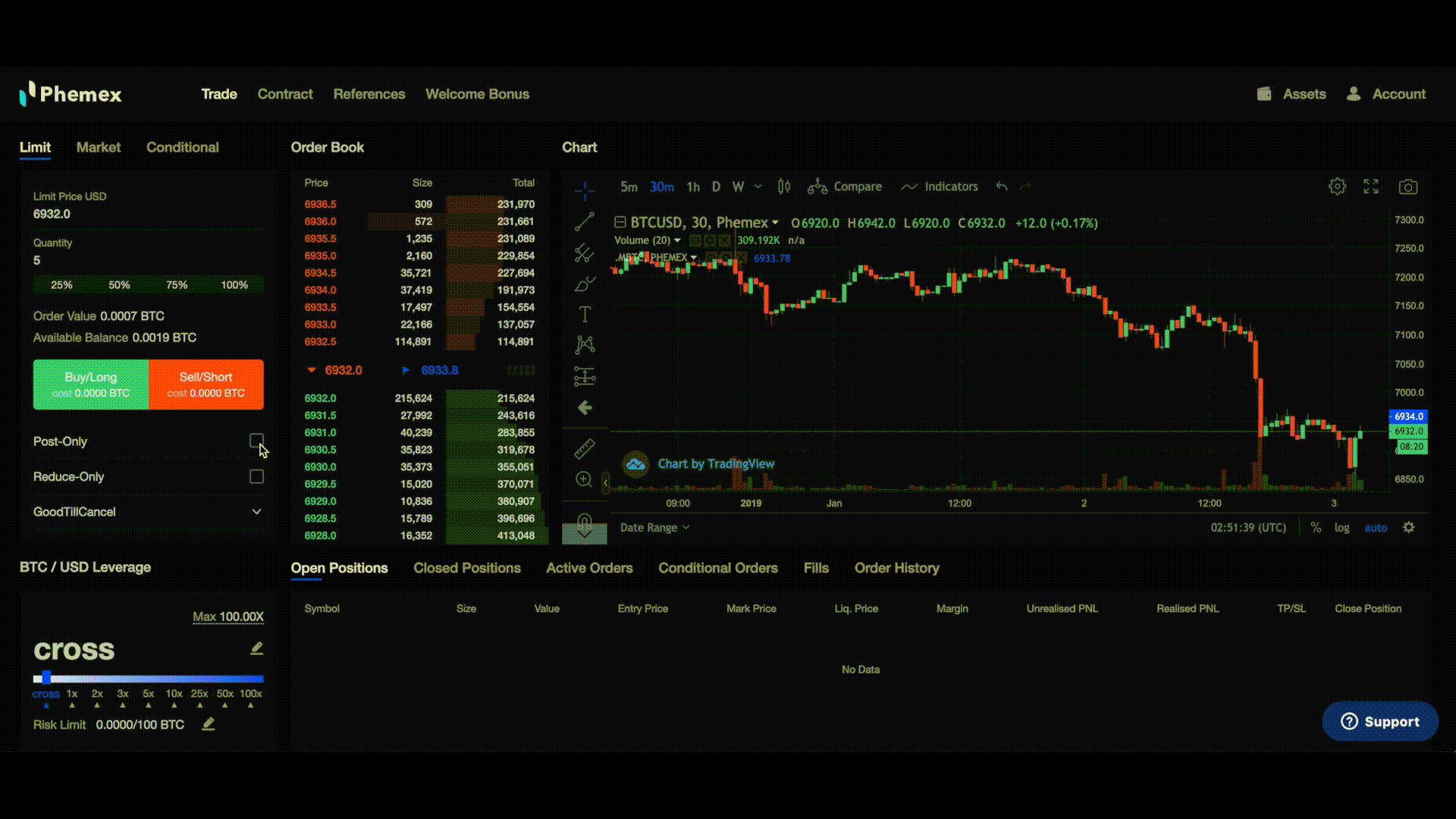This screenshot has height=819, width=1456.
Task: Expand the GoodTillCancel order type dropdown
Action: [x=148, y=511]
